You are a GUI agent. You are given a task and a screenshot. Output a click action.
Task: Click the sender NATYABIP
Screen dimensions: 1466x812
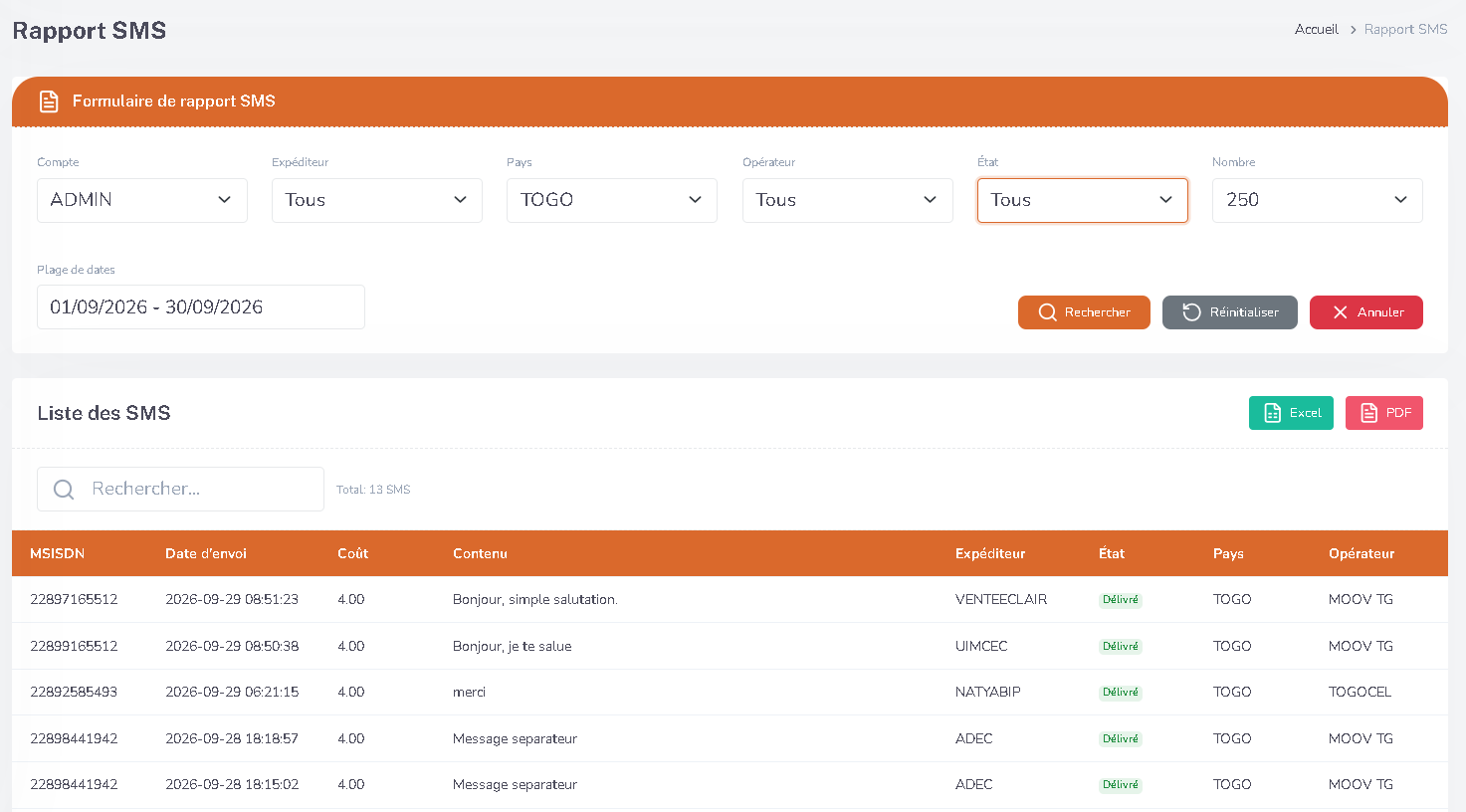[x=988, y=693]
